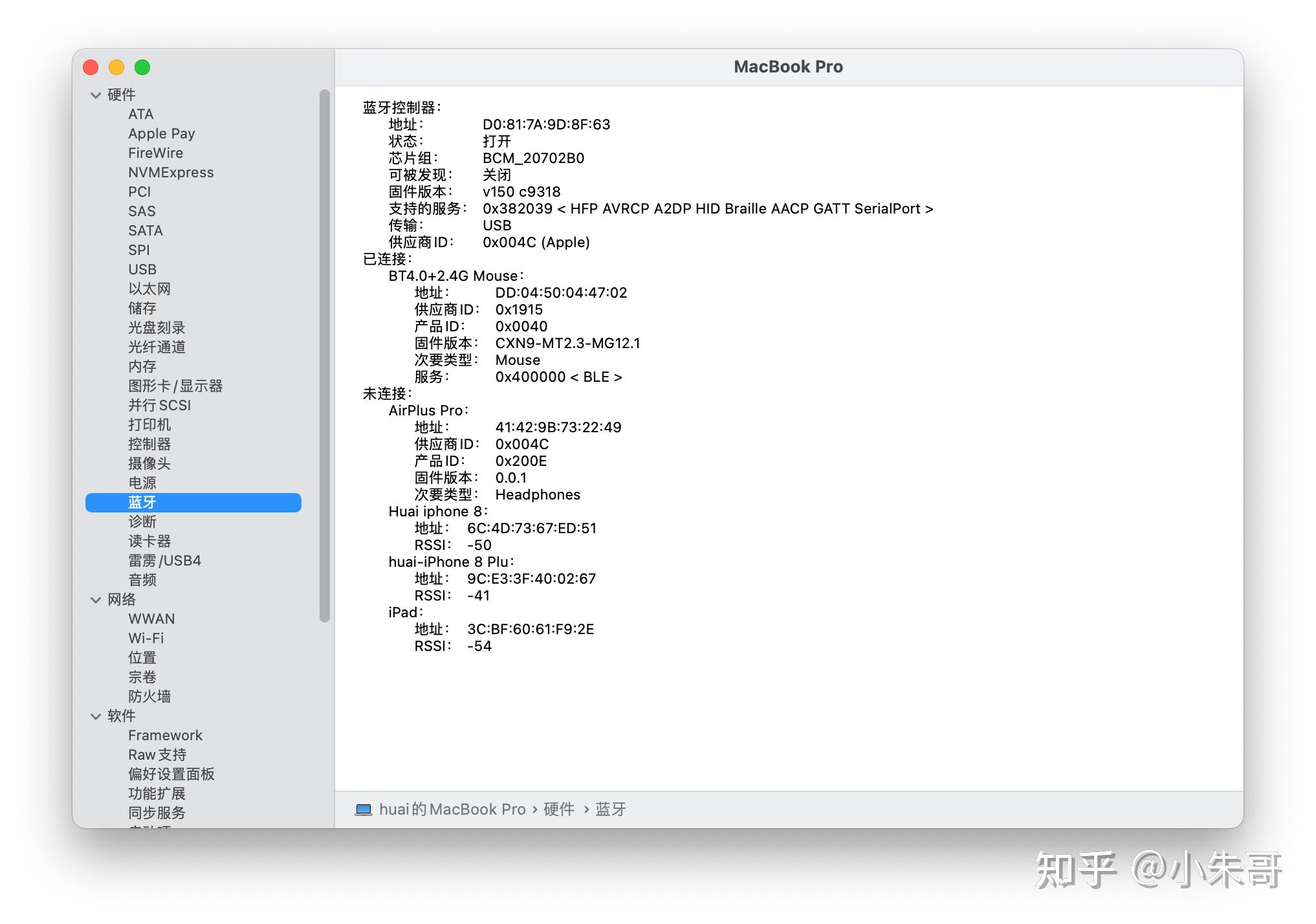View 摄像头 camera information
Image resolution: width=1316 pixels, height=924 pixels.
tap(149, 463)
